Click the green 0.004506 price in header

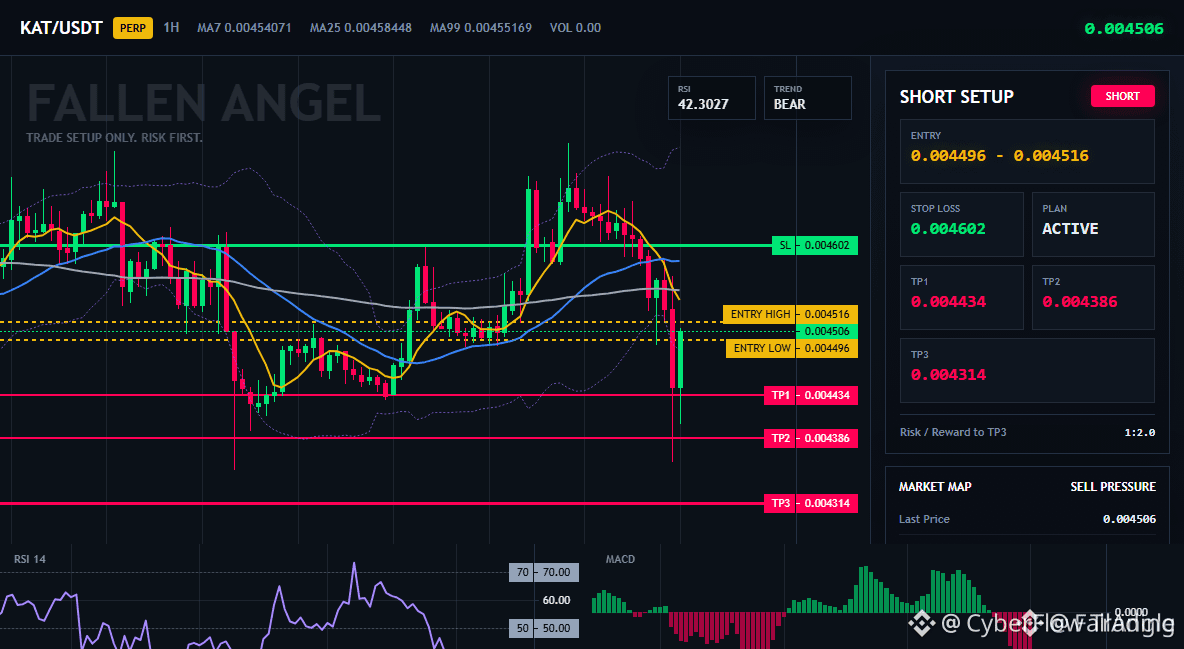tap(1124, 29)
